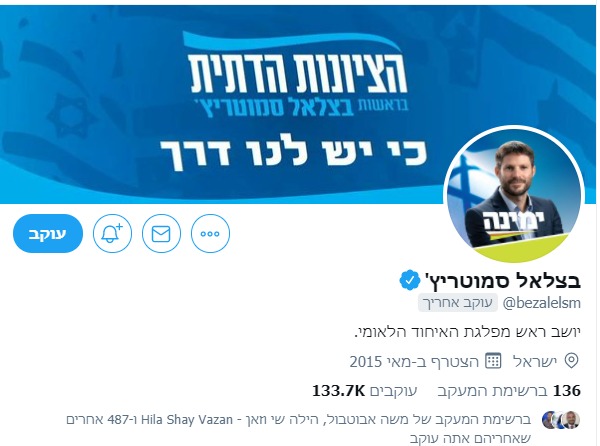Click the blue verified badge icon
The height and width of the screenshot is (446, 600).
tap(409, 281)
